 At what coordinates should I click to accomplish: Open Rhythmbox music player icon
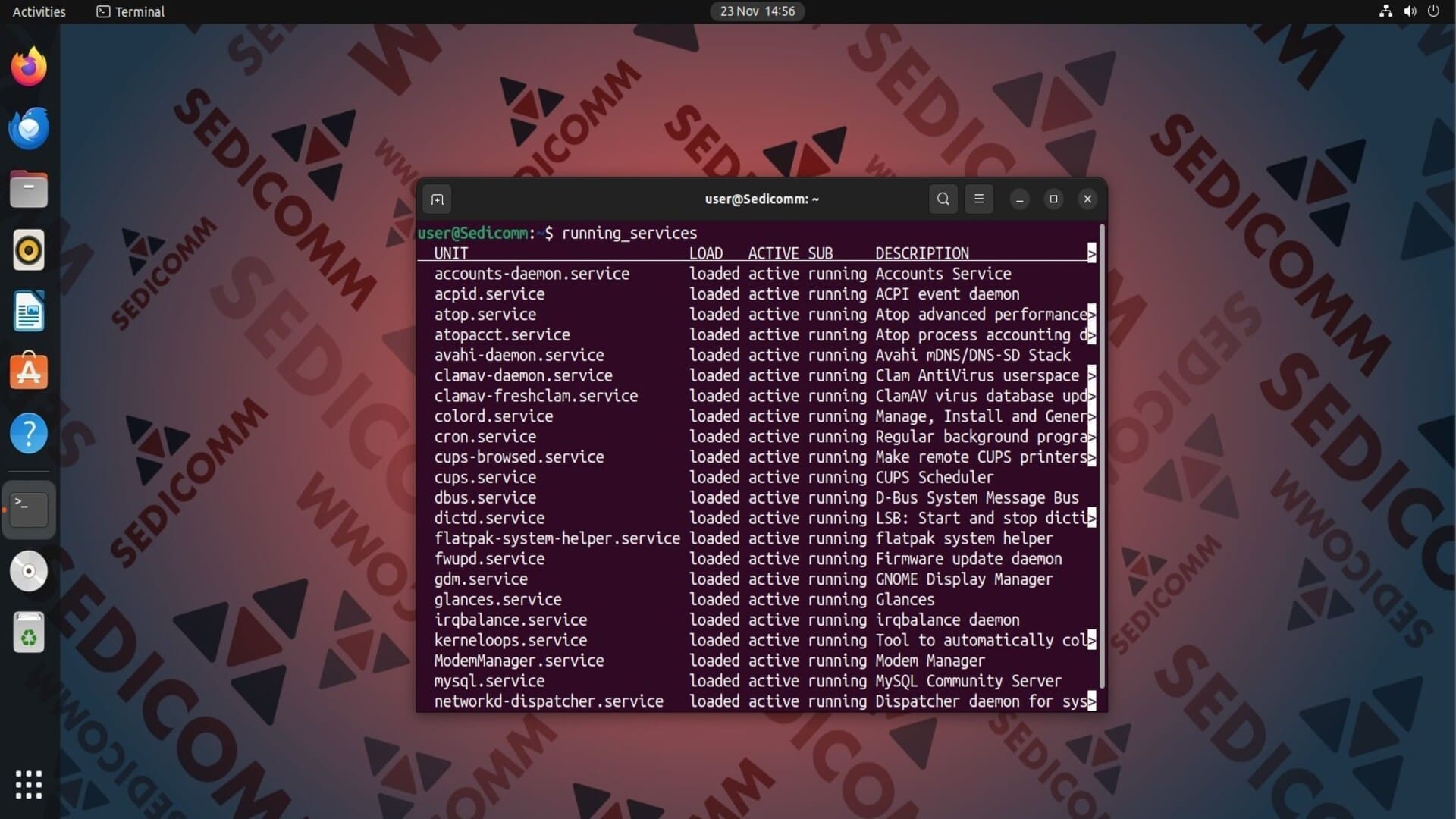[29, 250]
